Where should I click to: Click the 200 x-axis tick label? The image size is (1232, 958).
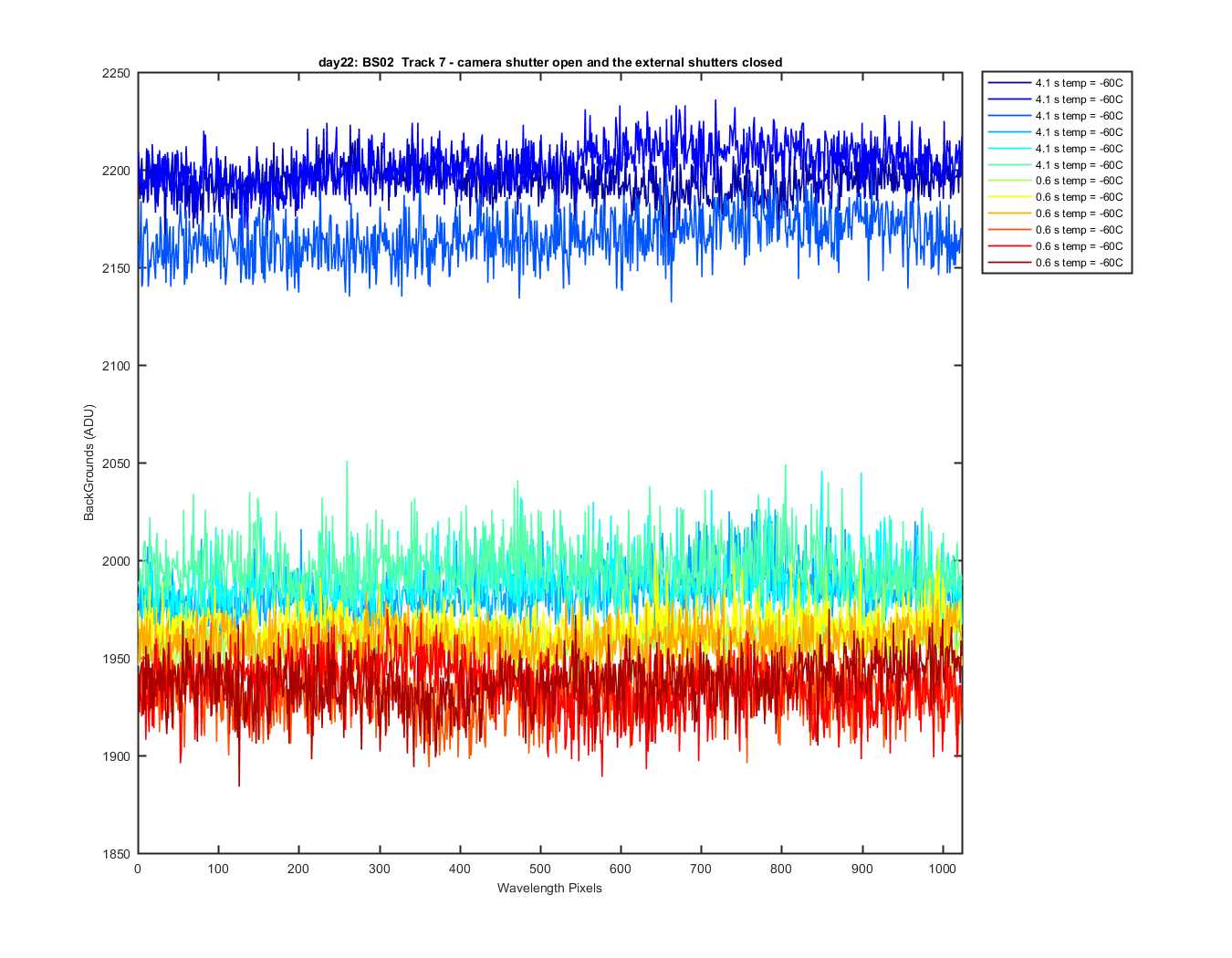click(x=298, y=869)
